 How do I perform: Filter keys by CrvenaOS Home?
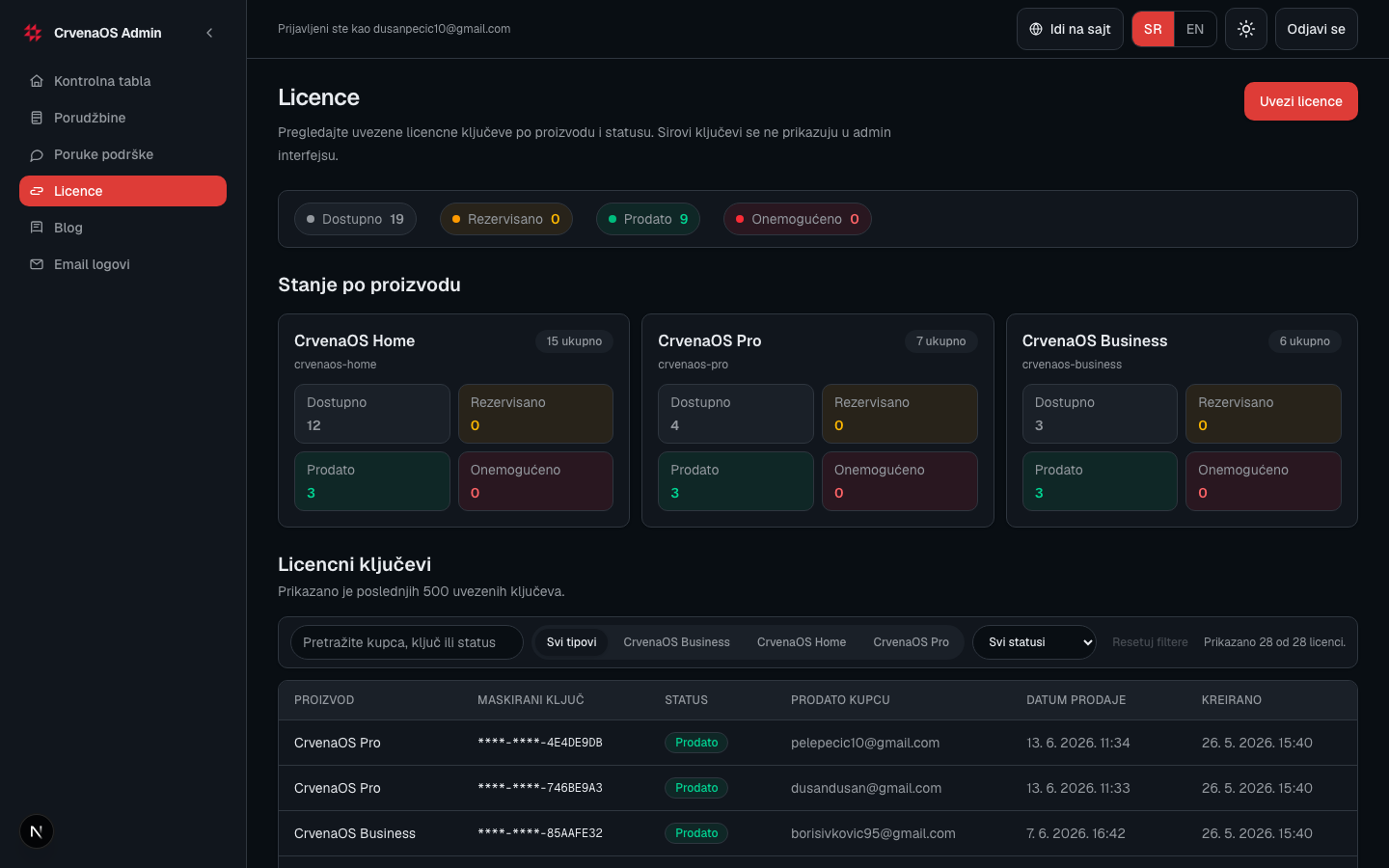click(802, 642)
